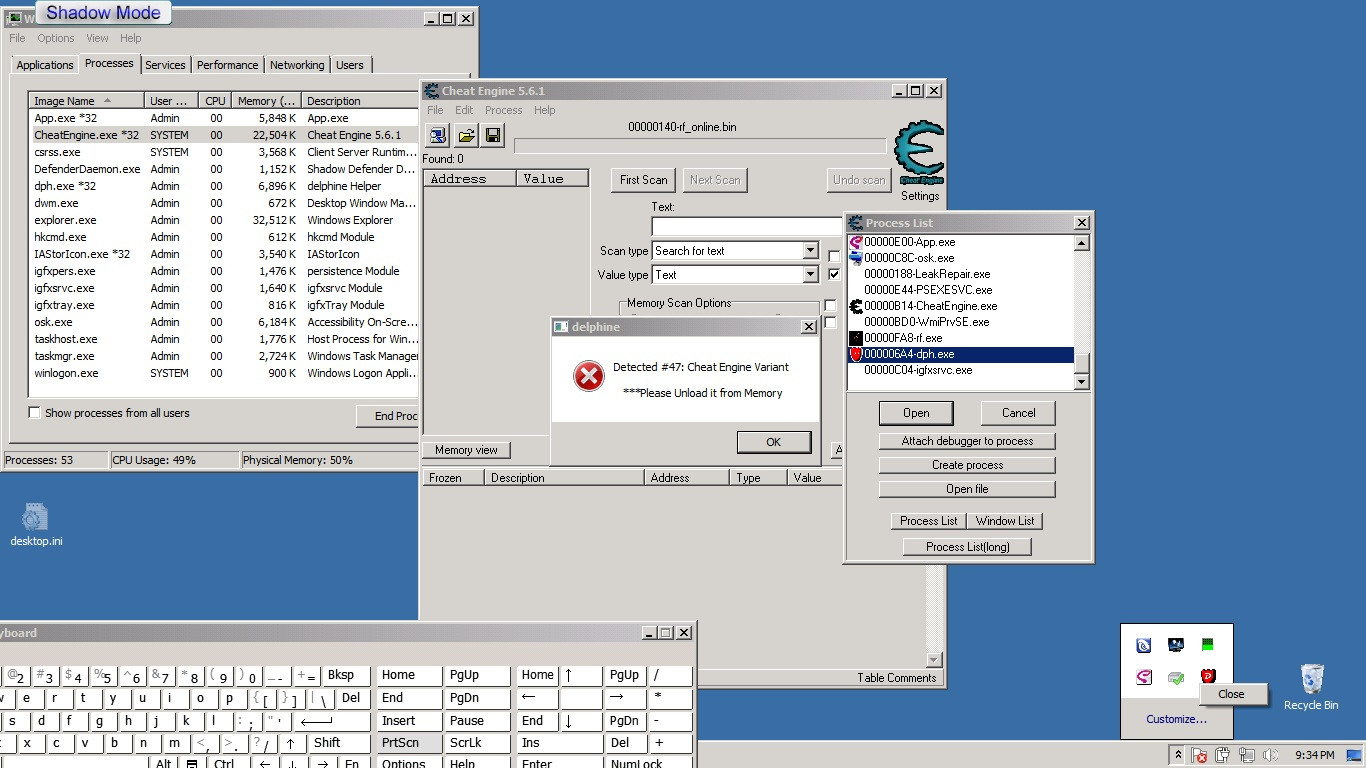Click the red D shield tray icon
Screen dimensions: 1366x768
click(x=1208, y=677)
